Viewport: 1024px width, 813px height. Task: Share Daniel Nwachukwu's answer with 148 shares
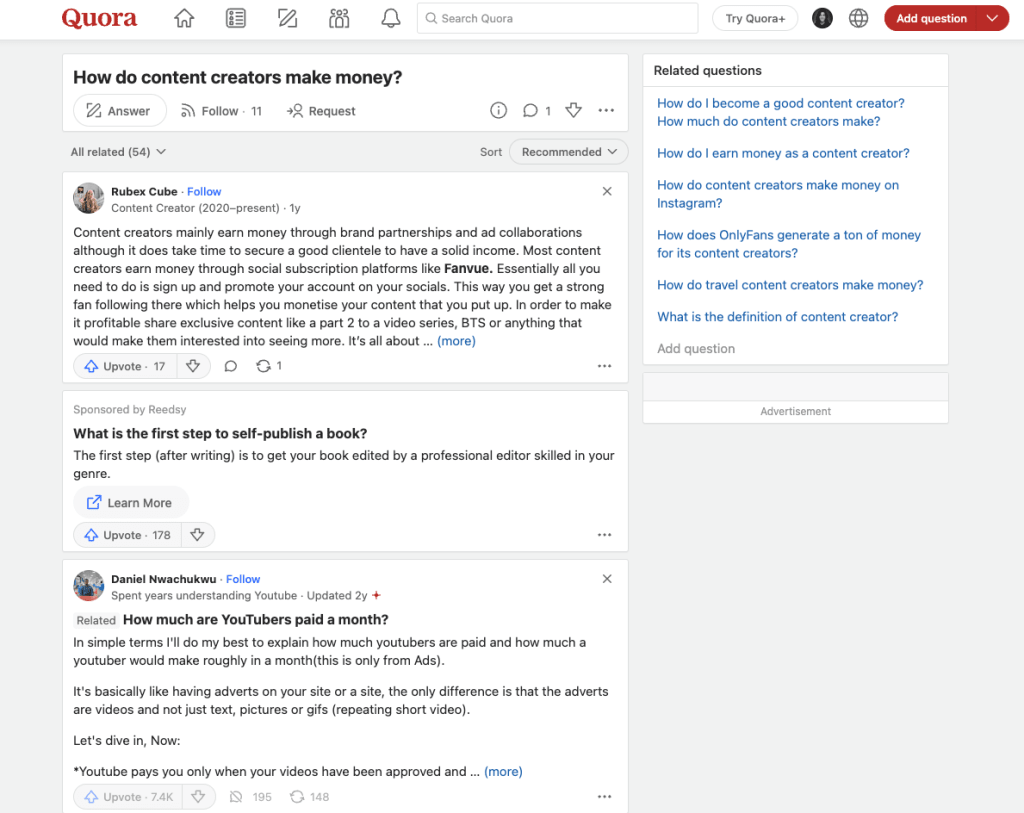tap(310, 797)
